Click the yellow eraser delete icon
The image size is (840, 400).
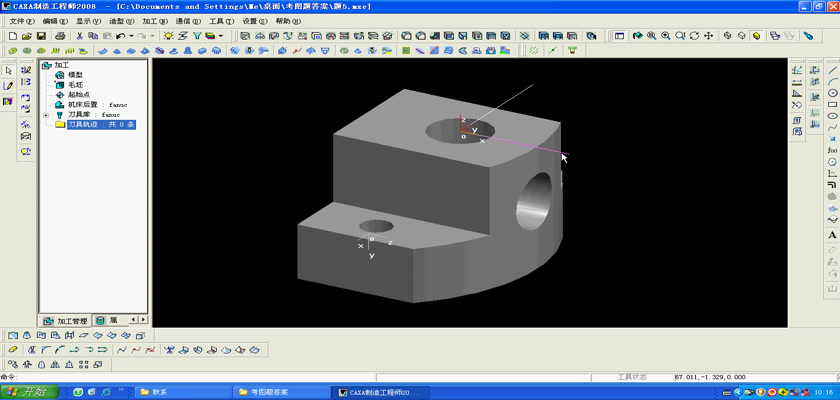[13, 350]
